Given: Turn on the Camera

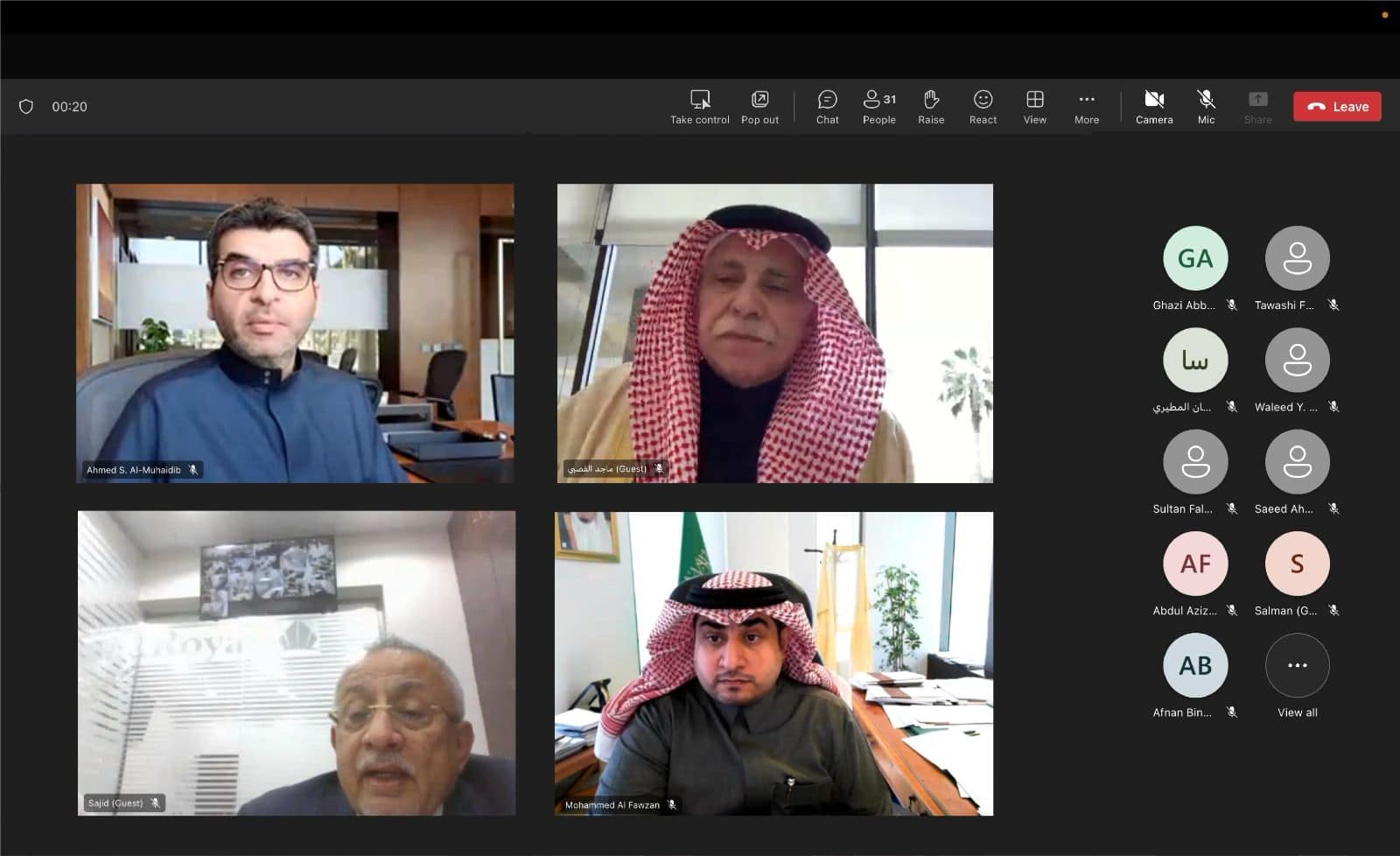Looking at the screenshot, I should (x=1154, y=100).
